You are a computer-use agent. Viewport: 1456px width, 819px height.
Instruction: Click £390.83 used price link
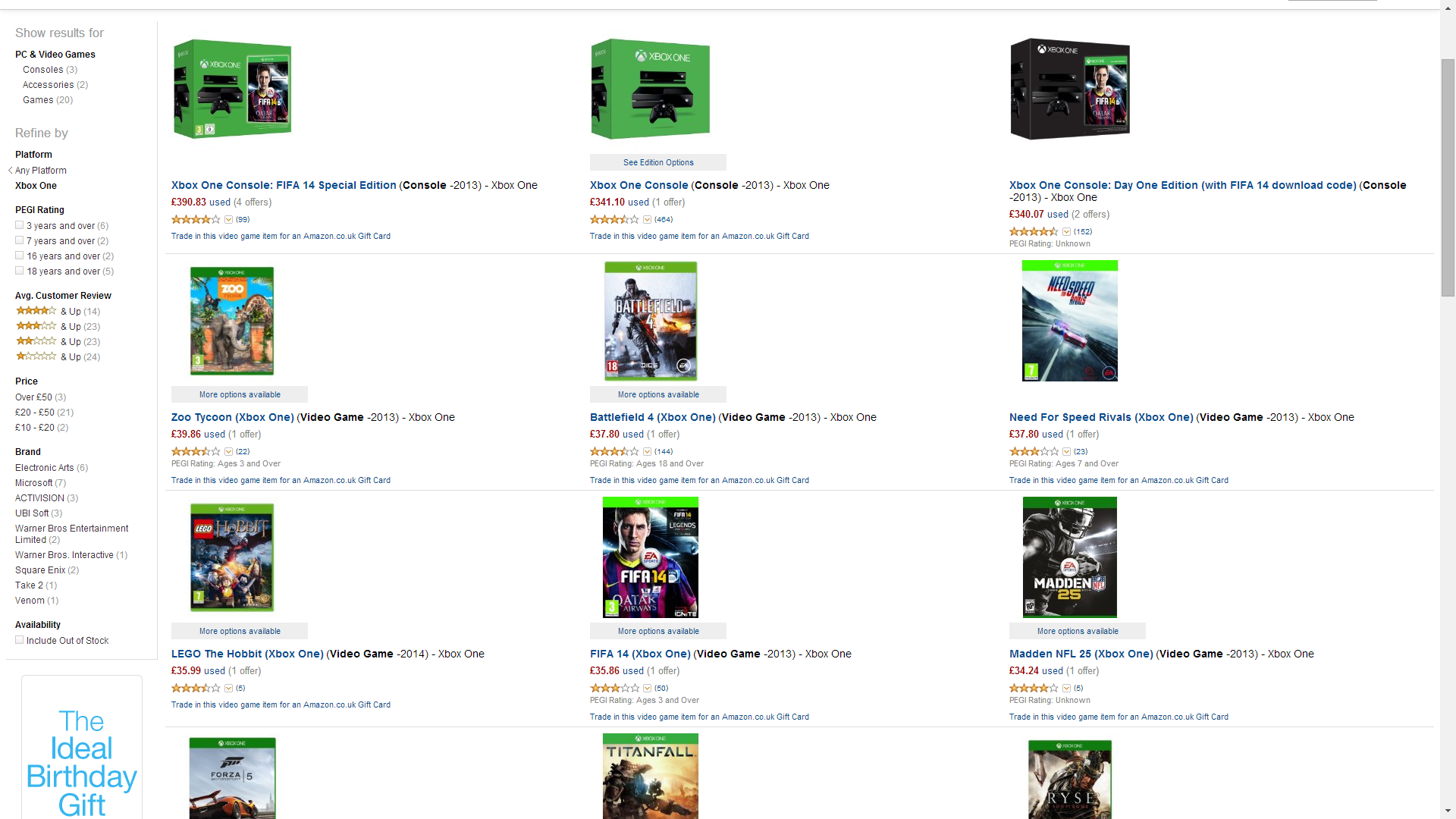coord(201,202)
